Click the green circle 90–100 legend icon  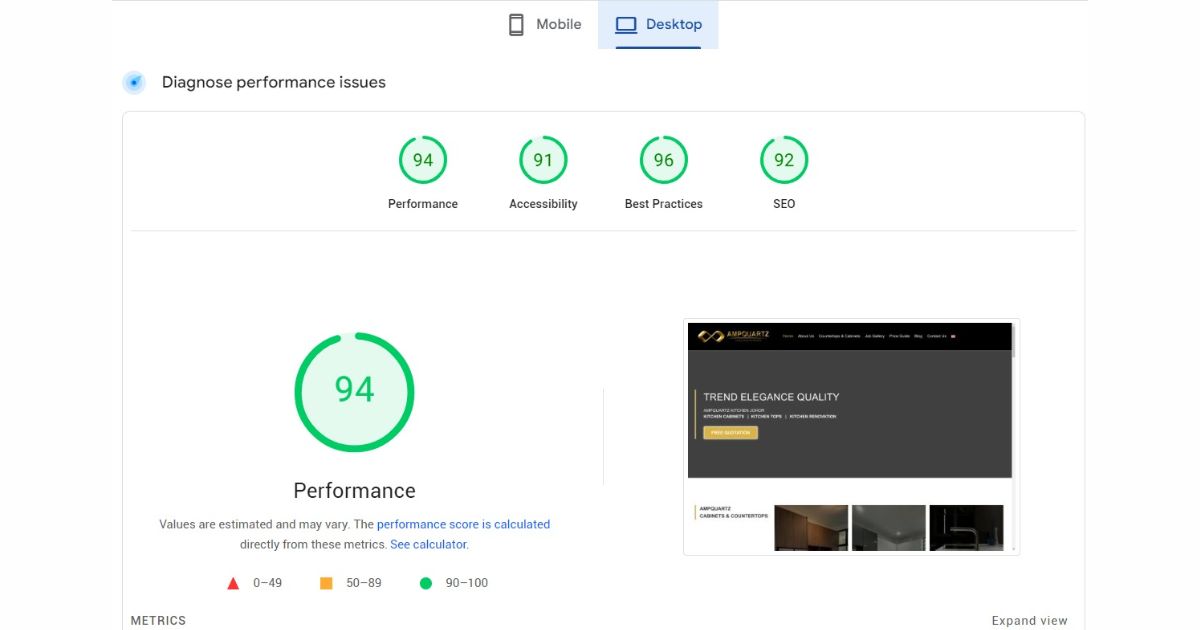(426, 583)
